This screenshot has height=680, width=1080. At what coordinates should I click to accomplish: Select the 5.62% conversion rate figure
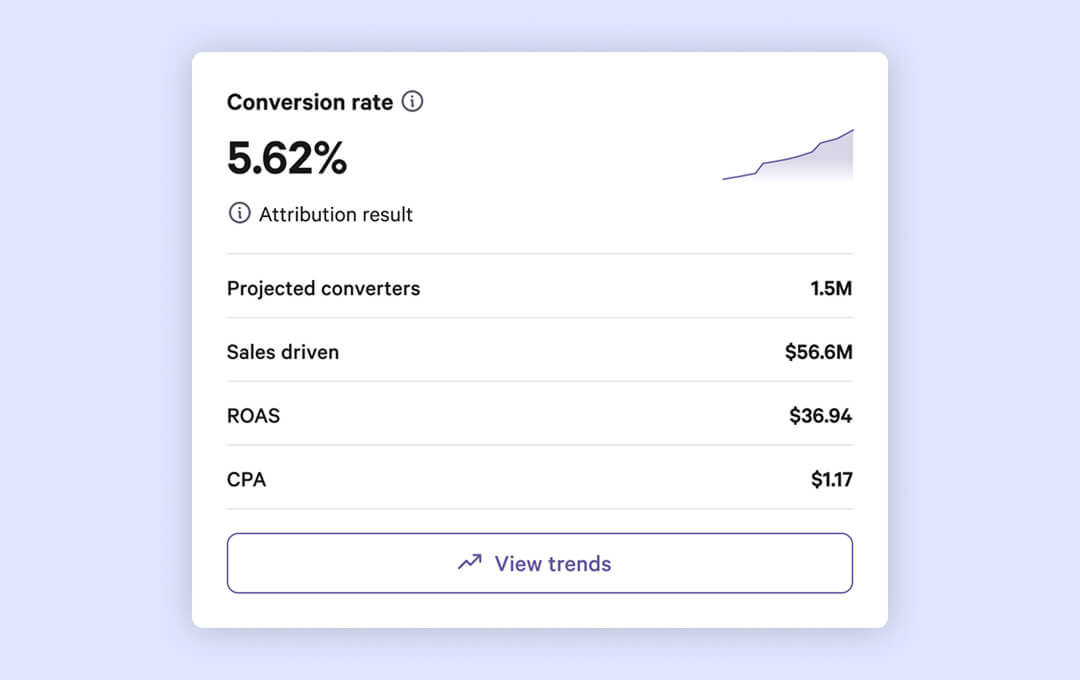click(287, 158)
